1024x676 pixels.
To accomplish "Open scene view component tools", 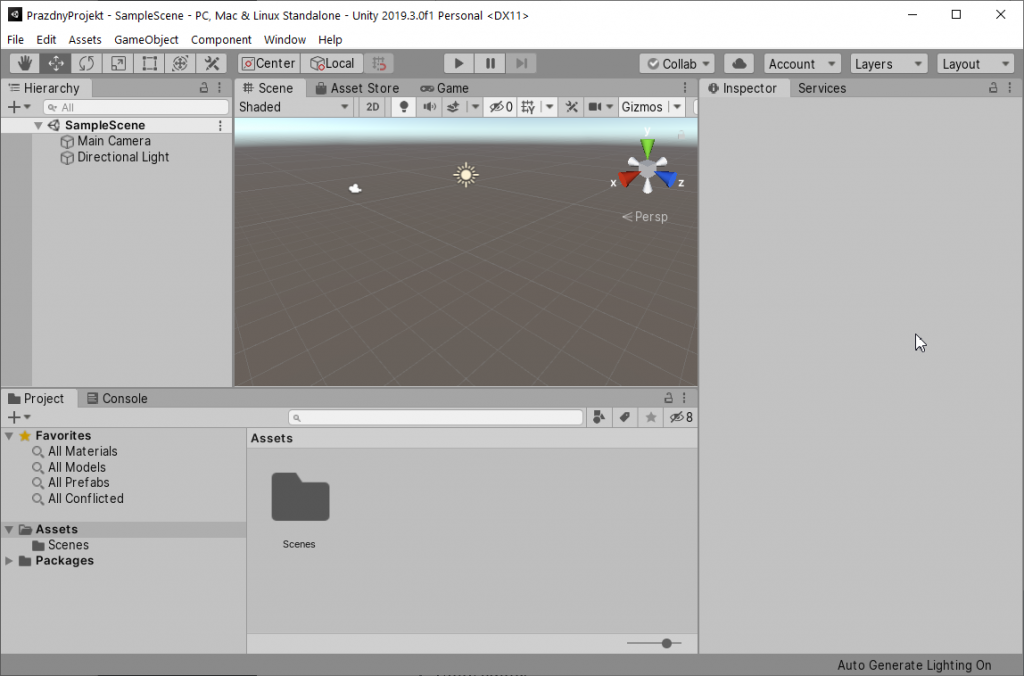I will 571,107.
